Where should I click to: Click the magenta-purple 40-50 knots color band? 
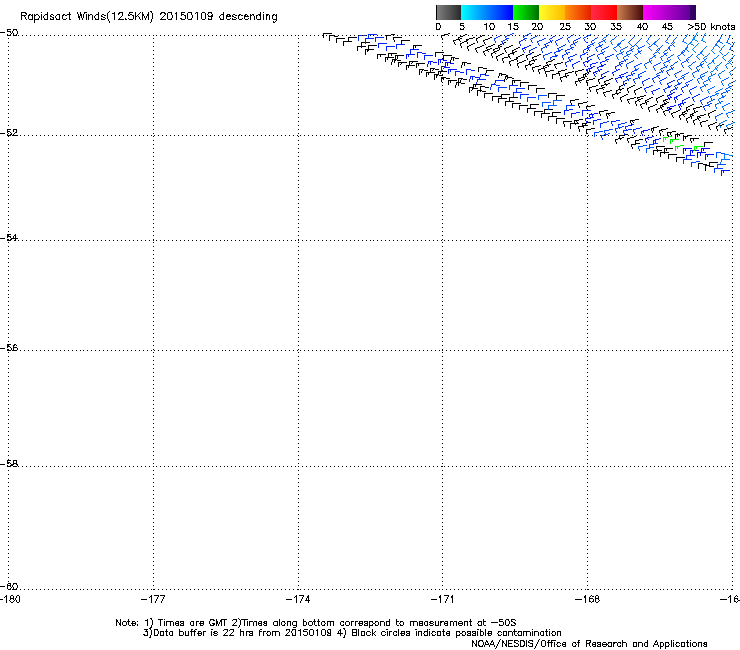(669, 12)
